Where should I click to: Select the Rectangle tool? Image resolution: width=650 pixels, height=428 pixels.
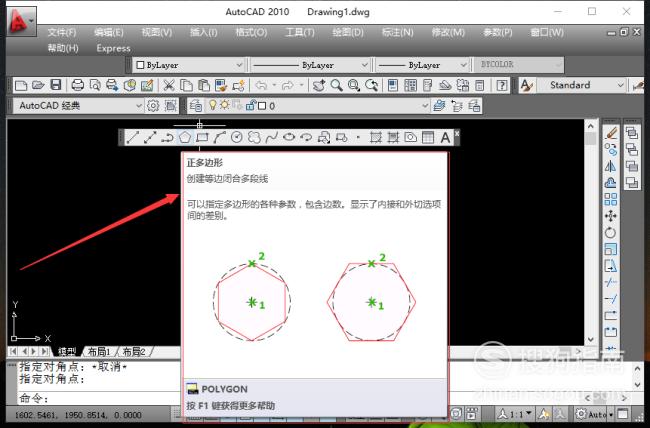click(202, 137)
